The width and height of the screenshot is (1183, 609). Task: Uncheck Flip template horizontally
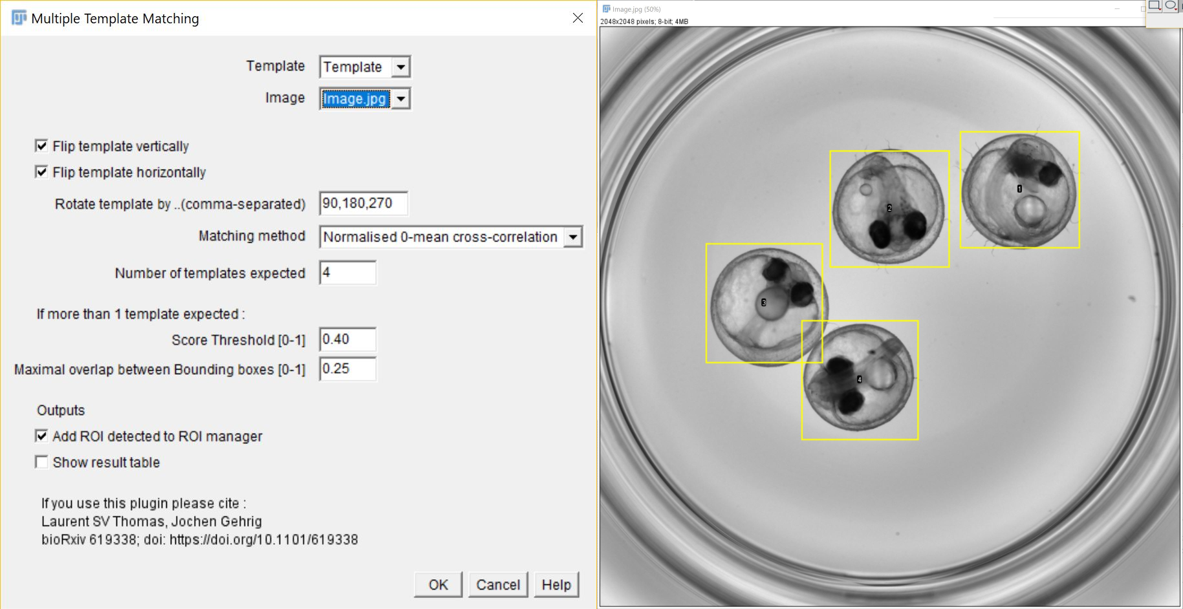(x=41, y=172)
